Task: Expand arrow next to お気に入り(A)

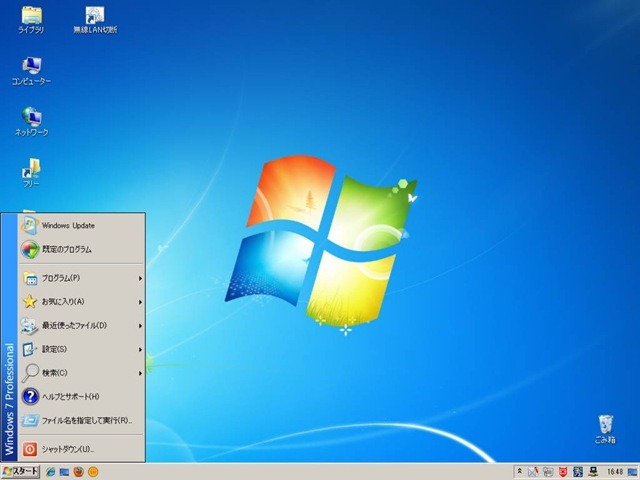Action: pos(140,302)
